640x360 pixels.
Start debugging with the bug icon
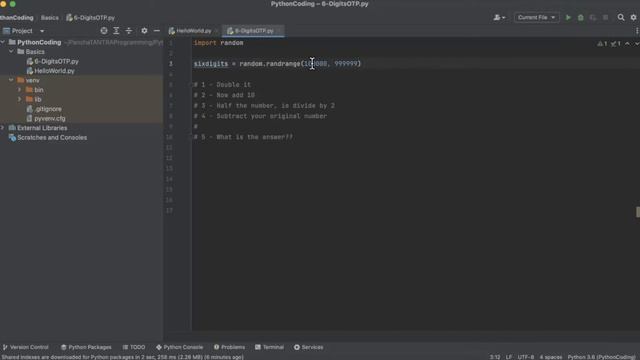[580, 18]
